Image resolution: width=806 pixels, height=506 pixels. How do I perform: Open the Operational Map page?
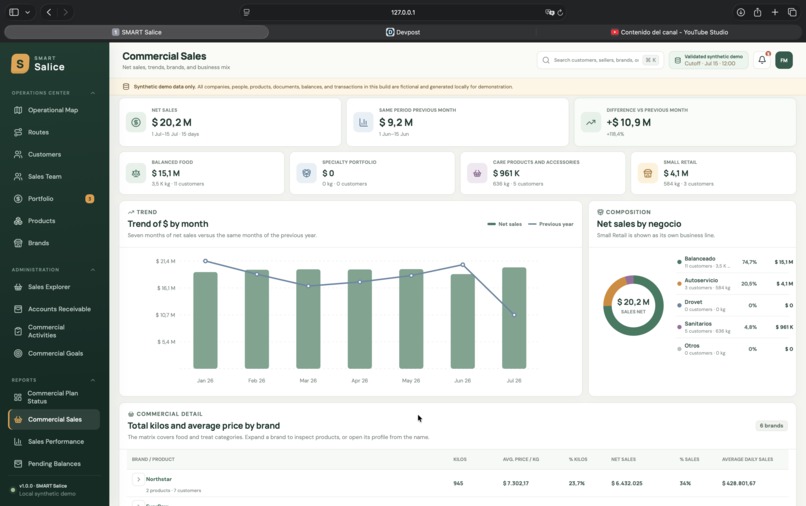(53, 110)
